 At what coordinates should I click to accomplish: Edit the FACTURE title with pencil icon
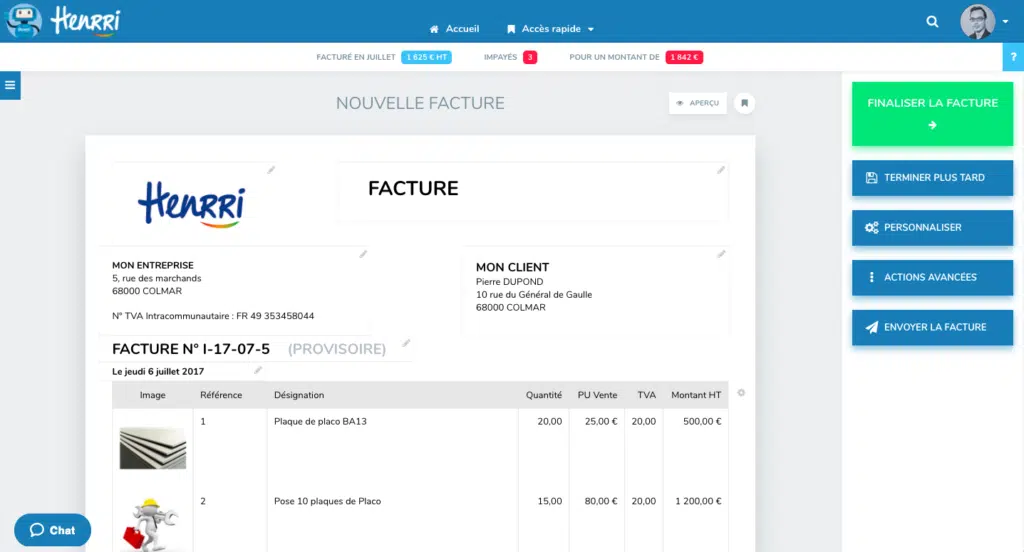[721, 170]
